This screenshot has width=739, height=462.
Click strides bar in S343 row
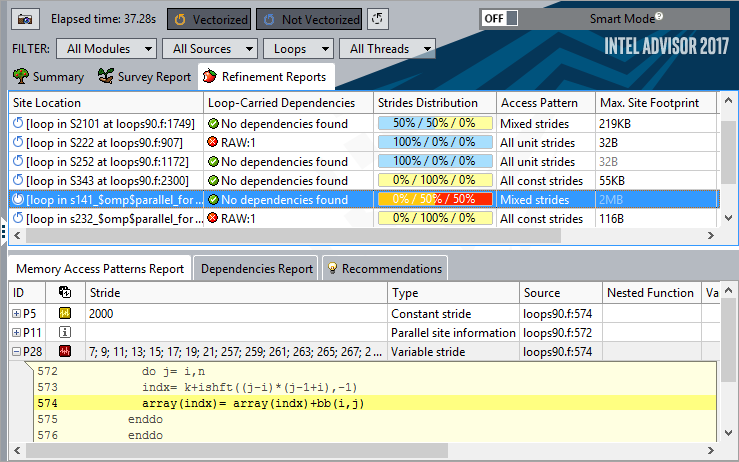tap(435, 180)
